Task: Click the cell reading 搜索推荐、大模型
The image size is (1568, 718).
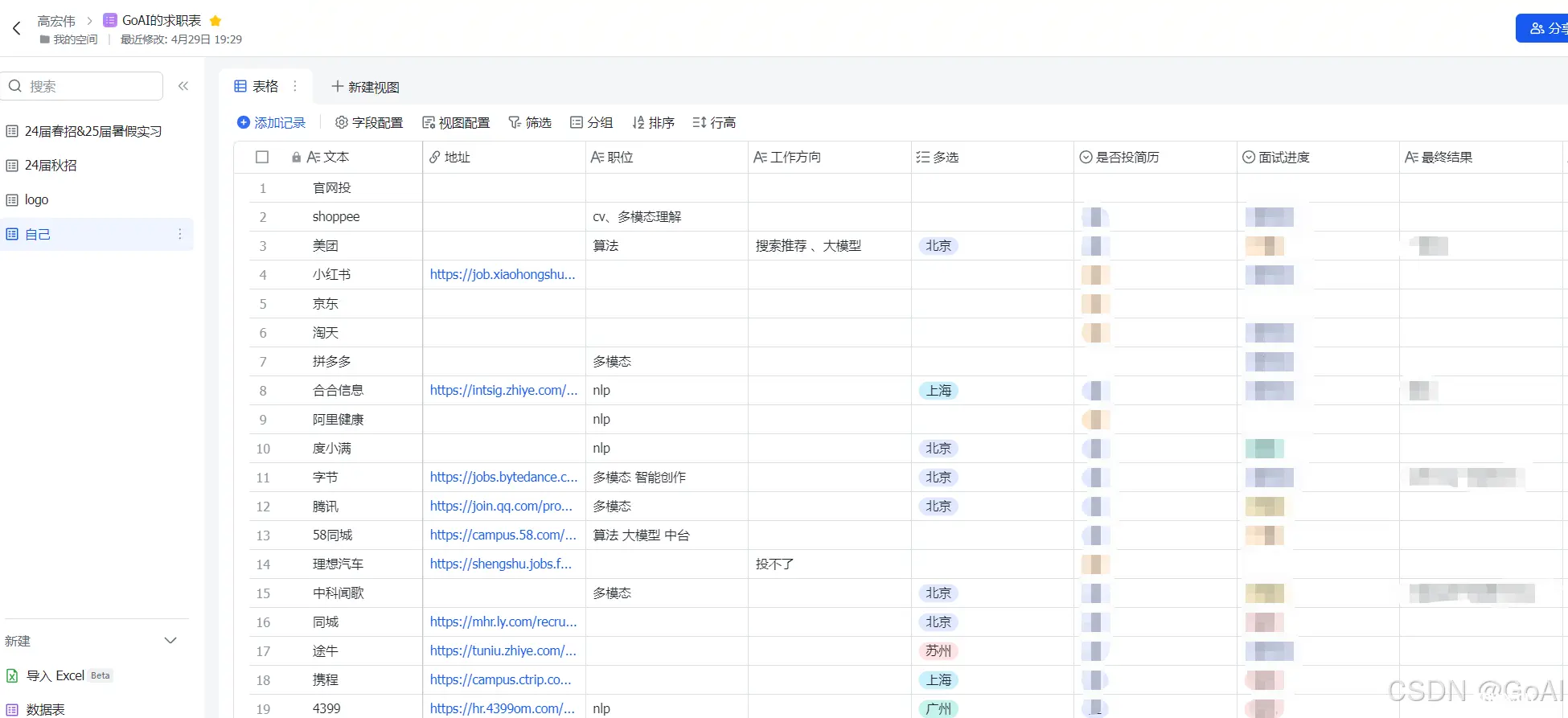Action: click(x=830, y=246)
